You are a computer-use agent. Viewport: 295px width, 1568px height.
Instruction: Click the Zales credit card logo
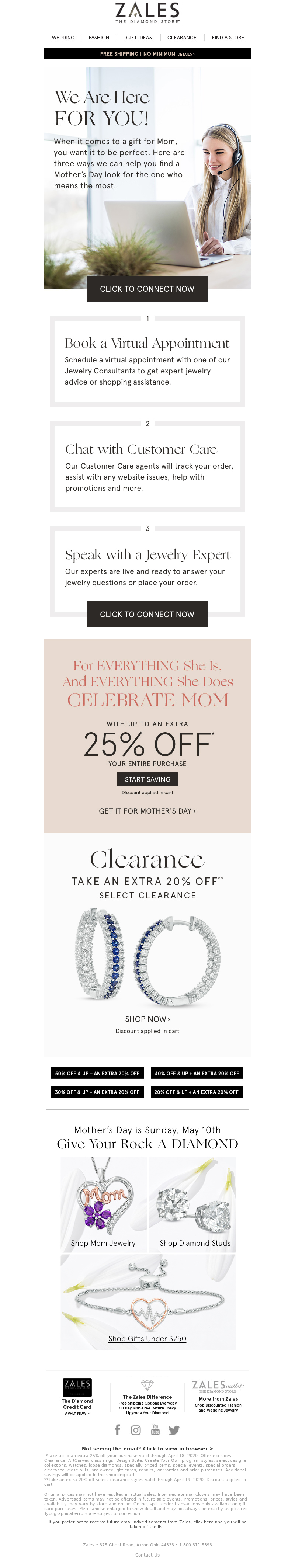pos(77,1387)
